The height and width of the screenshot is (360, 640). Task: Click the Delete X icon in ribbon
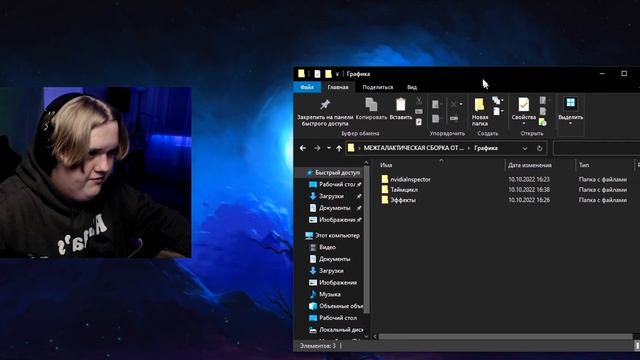pyautogui.click(x=453, y=104)
